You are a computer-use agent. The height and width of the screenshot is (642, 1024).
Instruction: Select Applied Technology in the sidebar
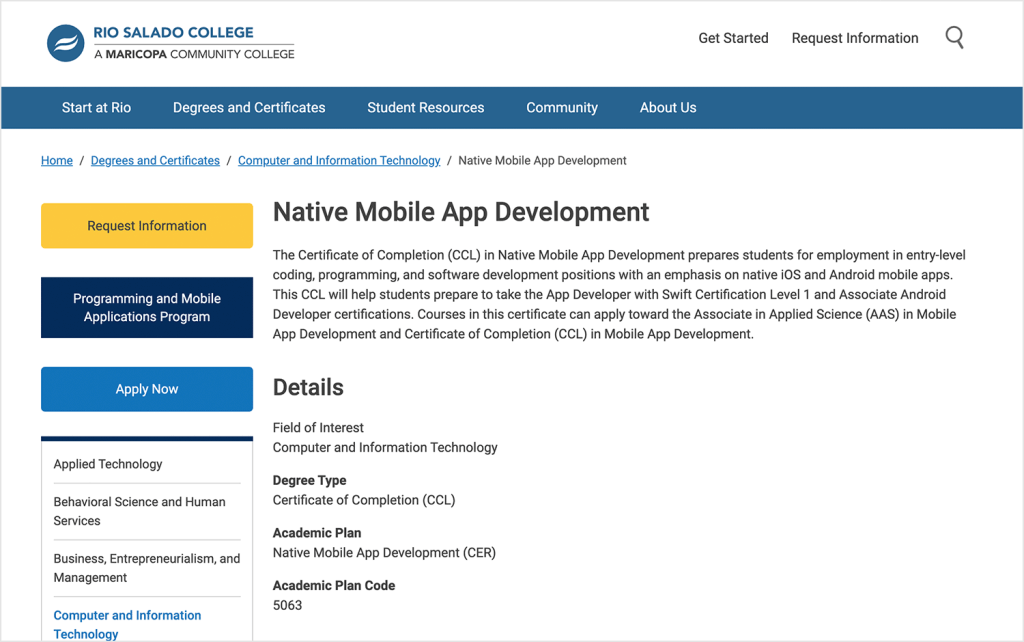(x=107, y=464)
